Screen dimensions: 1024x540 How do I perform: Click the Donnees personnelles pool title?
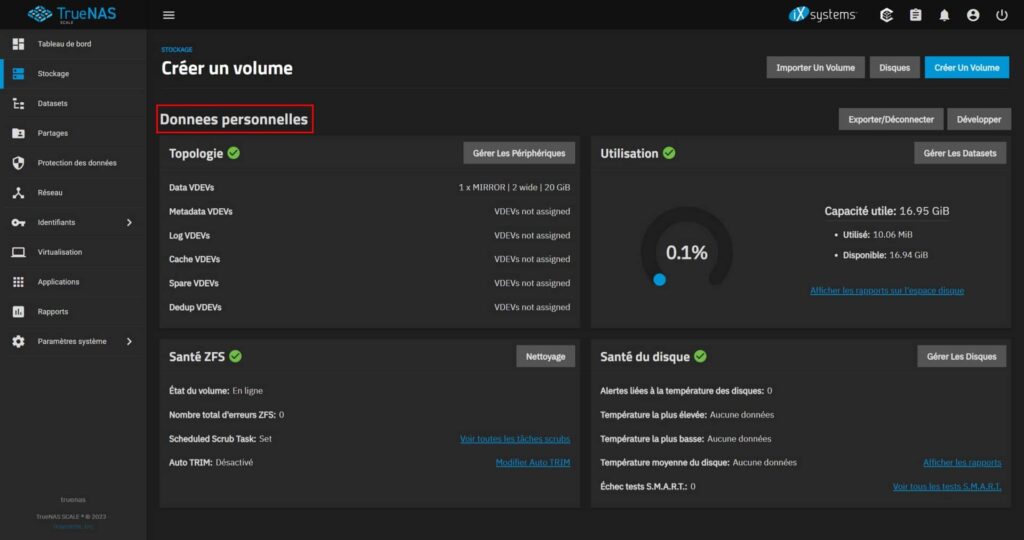[234, 119]
